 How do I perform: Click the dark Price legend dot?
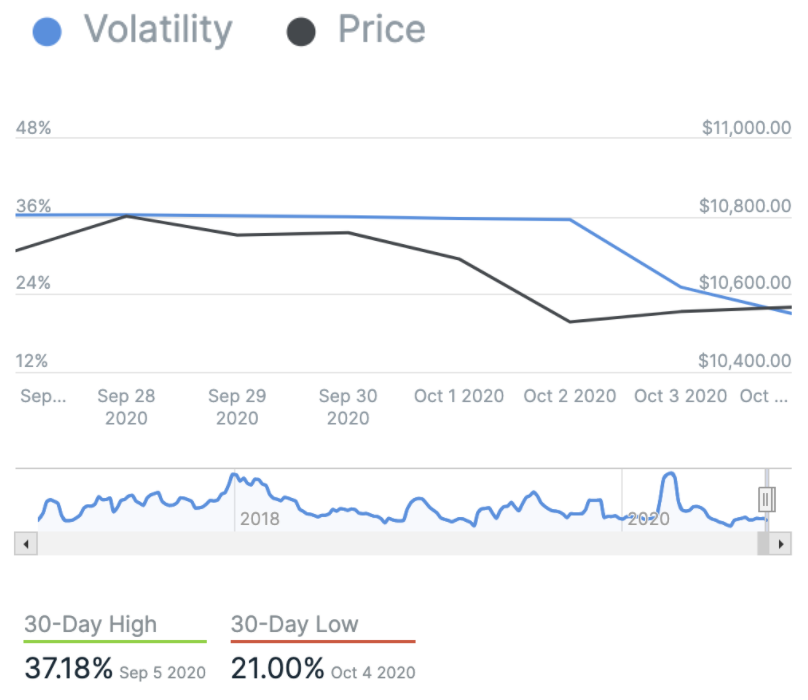pos(301,31)
